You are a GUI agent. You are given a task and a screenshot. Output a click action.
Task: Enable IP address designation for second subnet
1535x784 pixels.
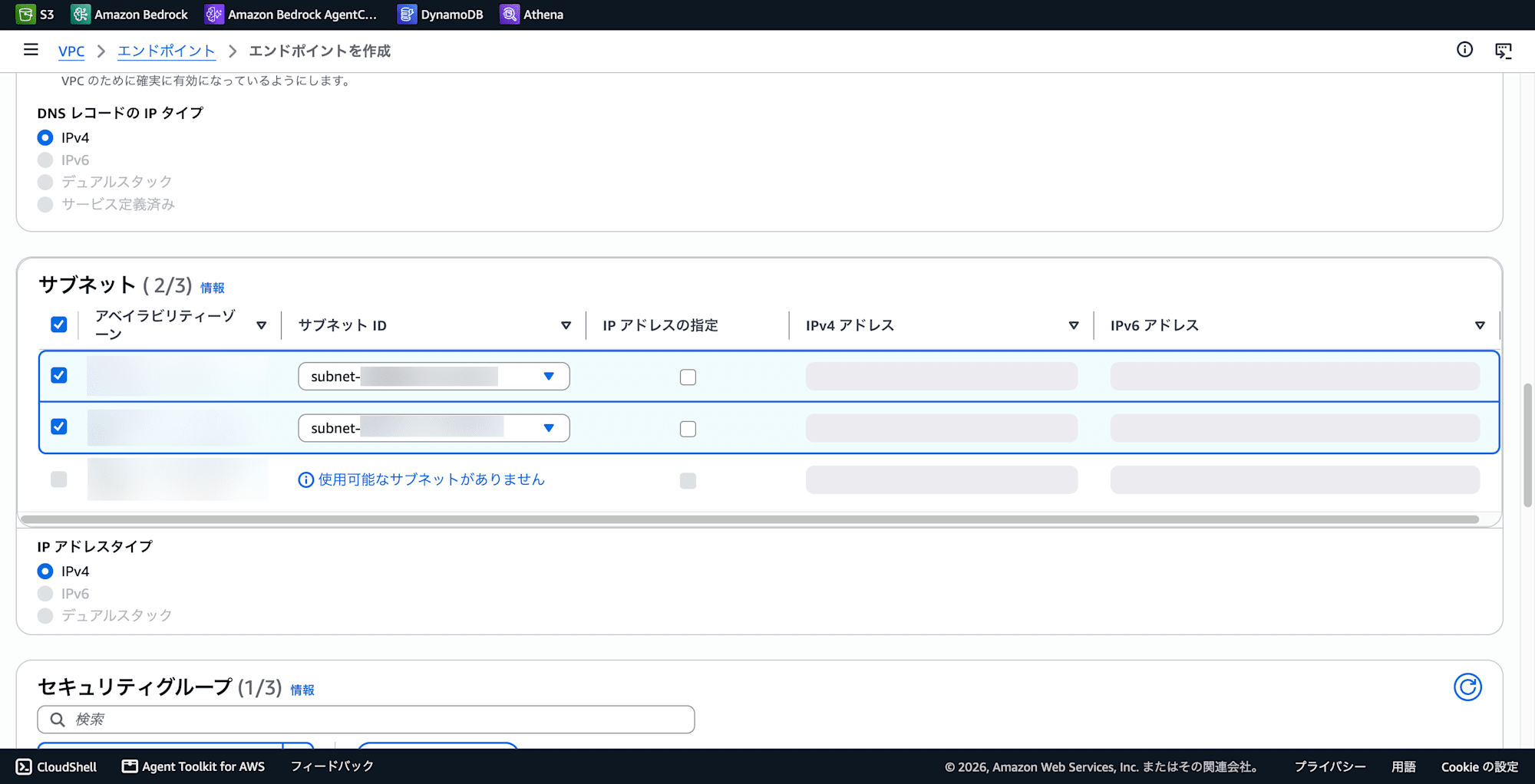tap(688, 429)
